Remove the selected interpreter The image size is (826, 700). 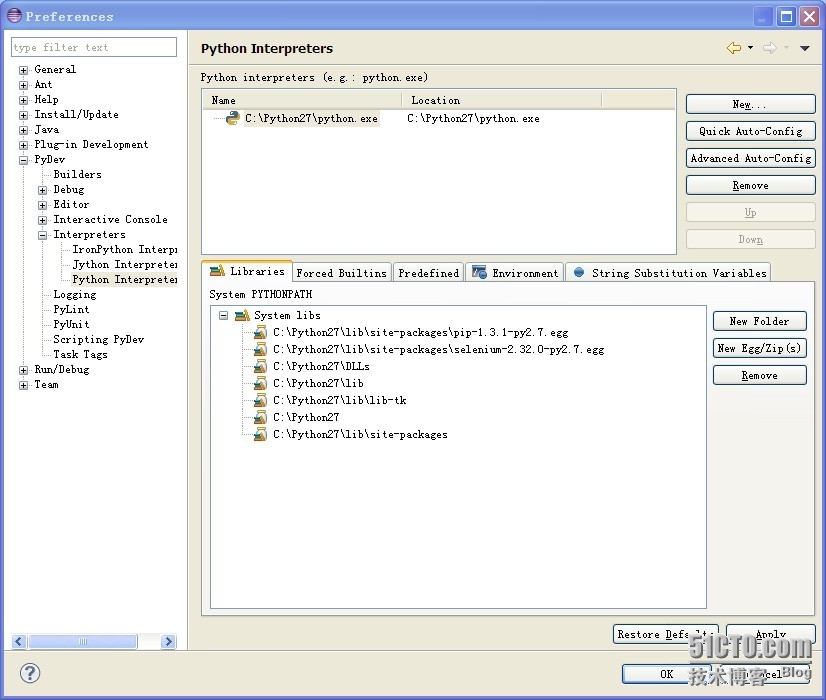(x=751, y=185)
